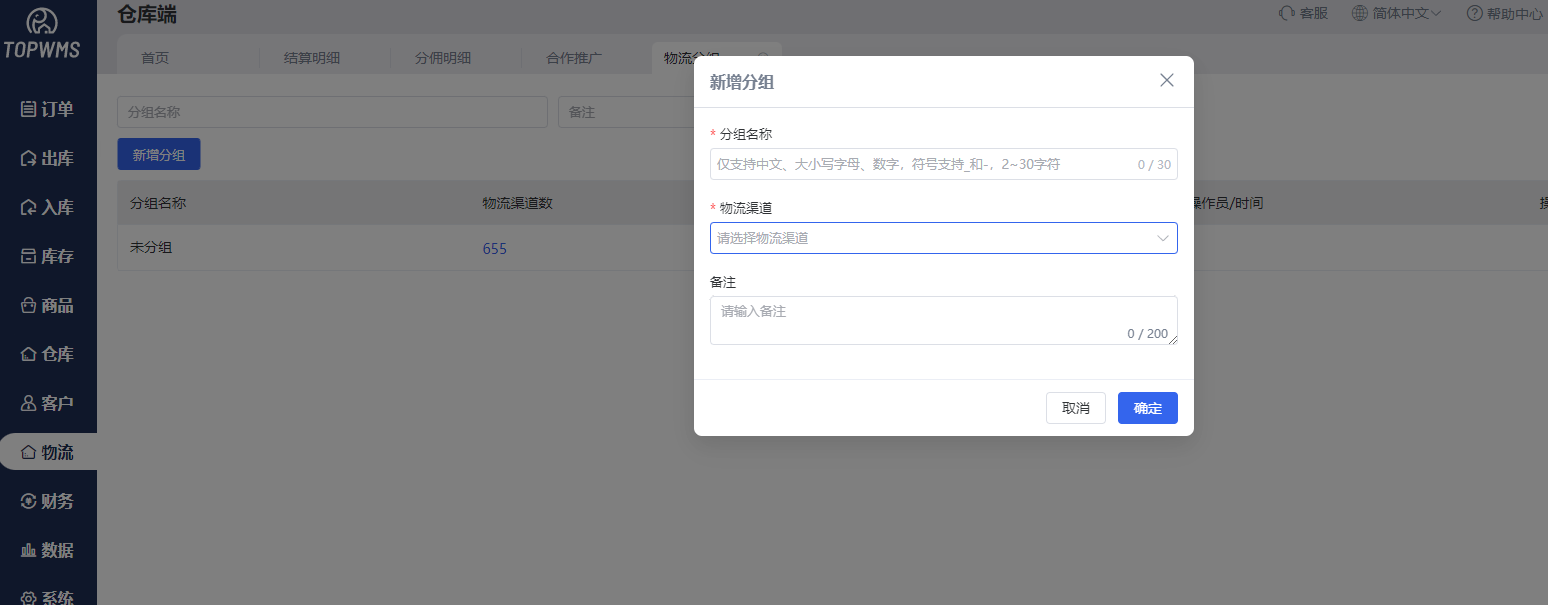Open the 客户 sidebar menu
This screenshot has height=605, width=1548.
(x=47, y=403)
